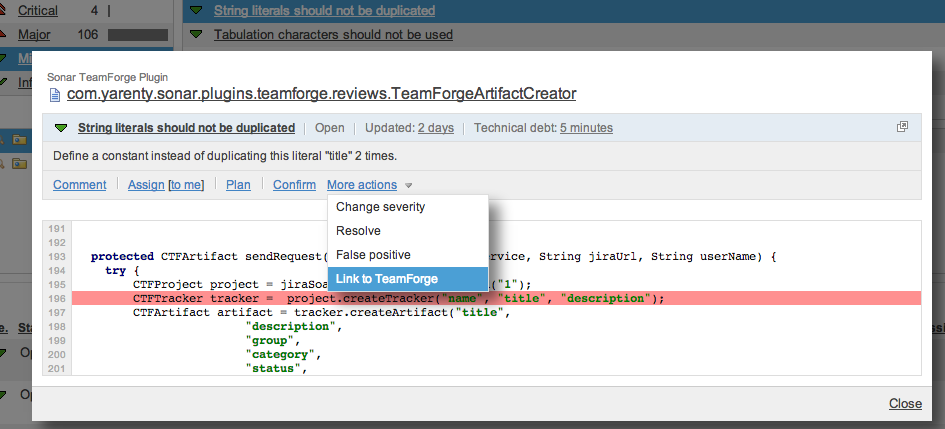The width and height of the screenshot is (945, 429).
Task: Open com.yarenty...TeamForgeArtifactCreator file link
Action: coord(321,94)
